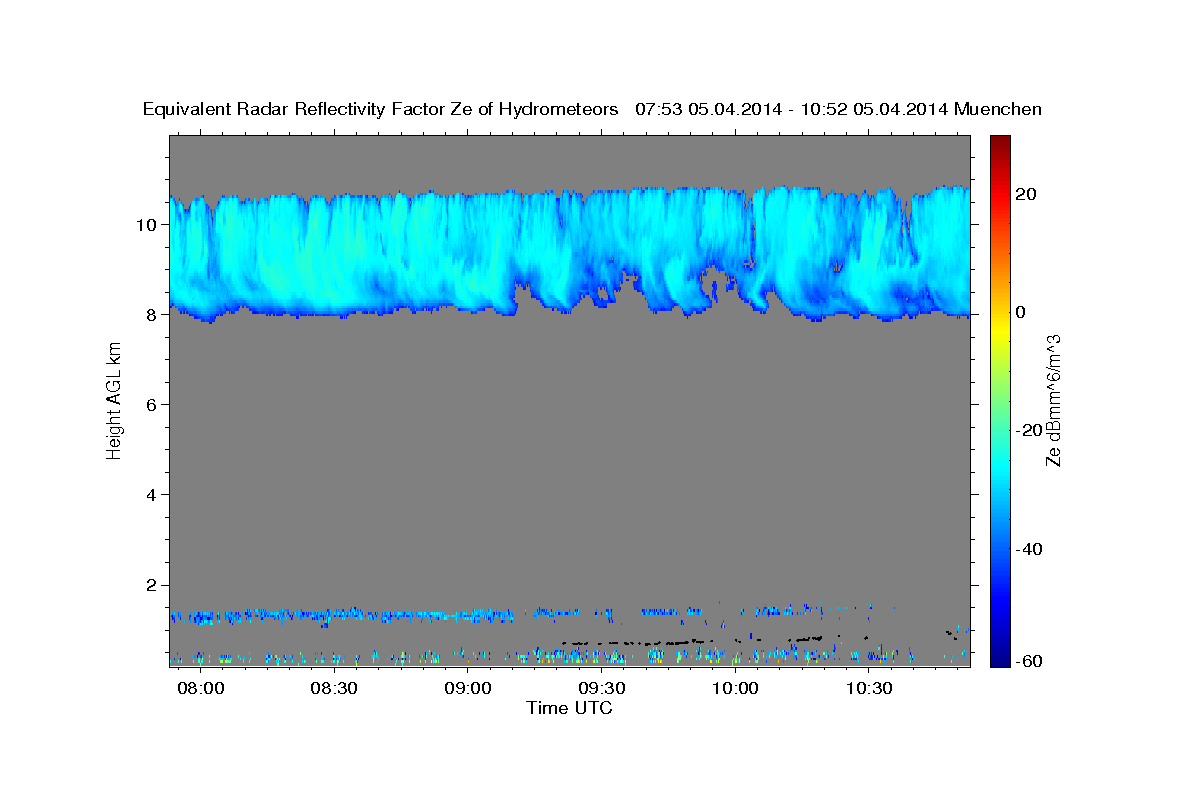Click the height tick label '4'

pyautogui.click(x=151, y=494)
